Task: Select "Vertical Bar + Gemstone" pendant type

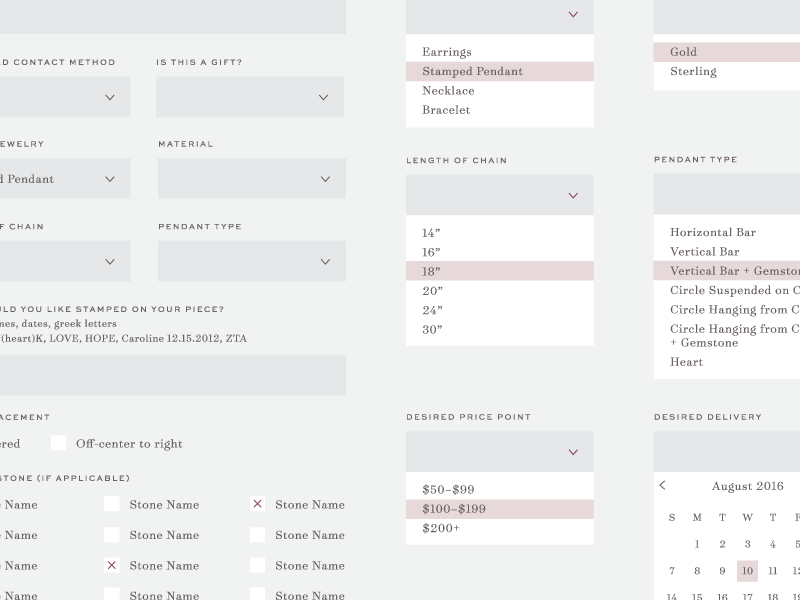Action: [730, 270]
